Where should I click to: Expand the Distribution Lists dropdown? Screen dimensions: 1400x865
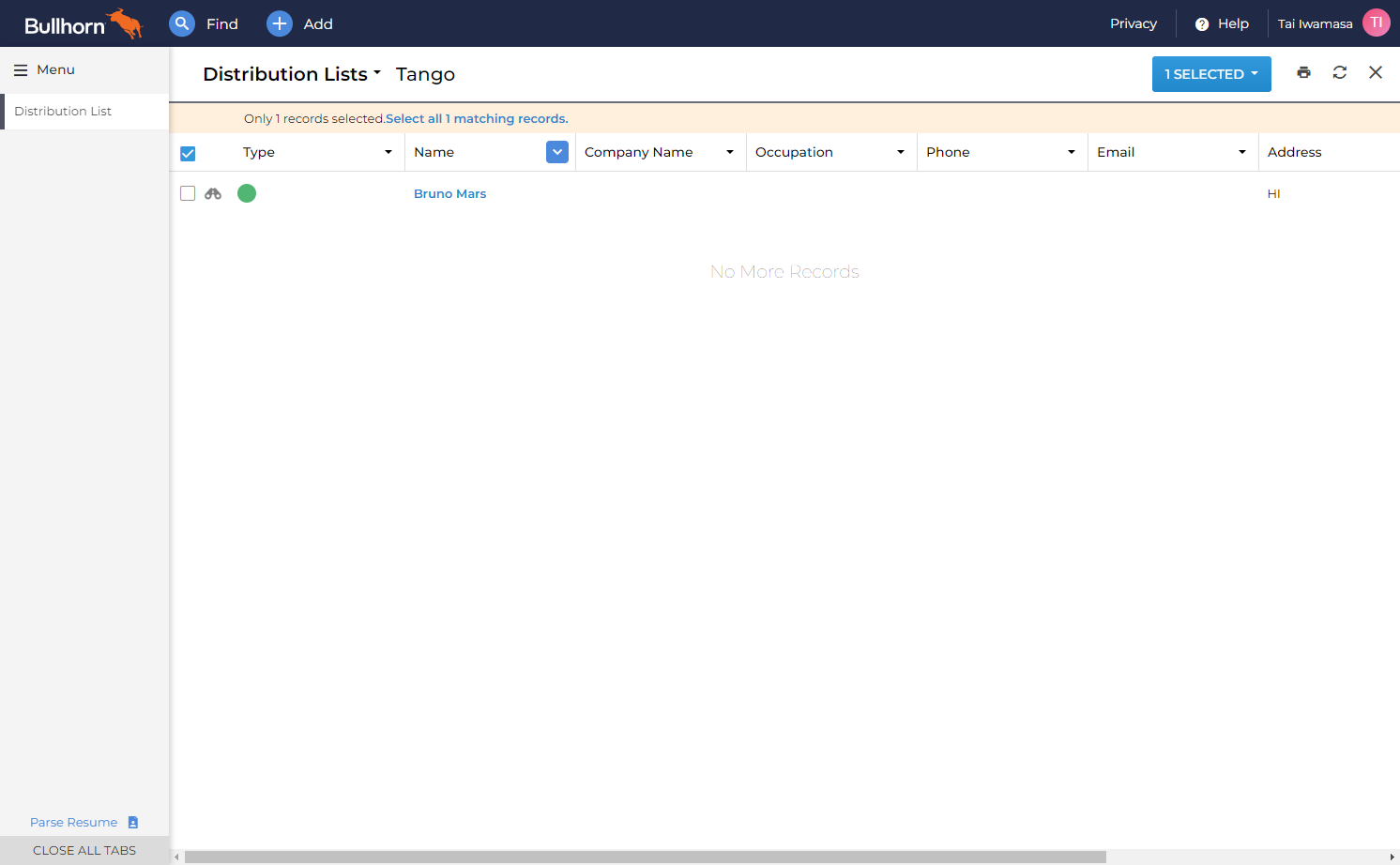click(292, 74)
